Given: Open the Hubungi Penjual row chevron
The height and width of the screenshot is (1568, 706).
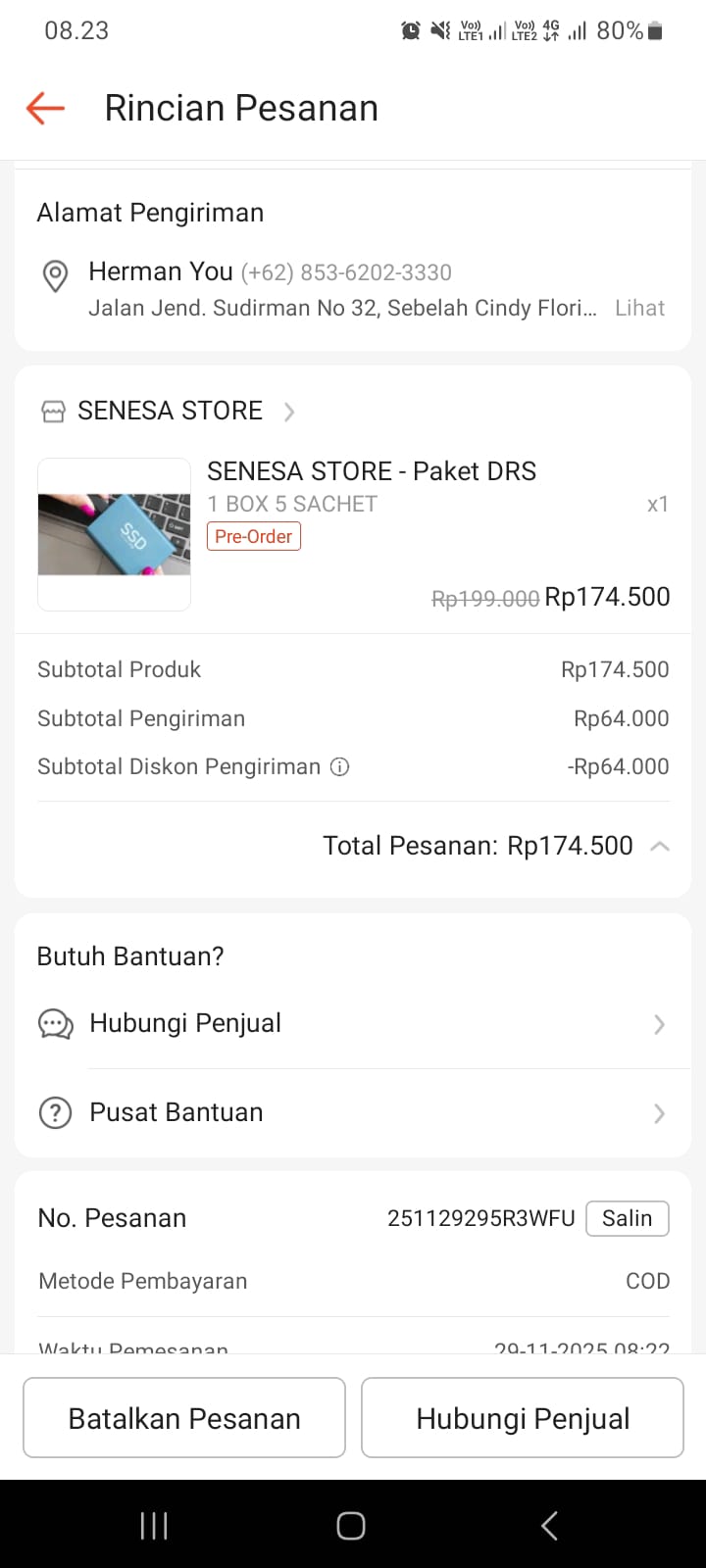Looking at the screenshot, I should pos(659,1024).
